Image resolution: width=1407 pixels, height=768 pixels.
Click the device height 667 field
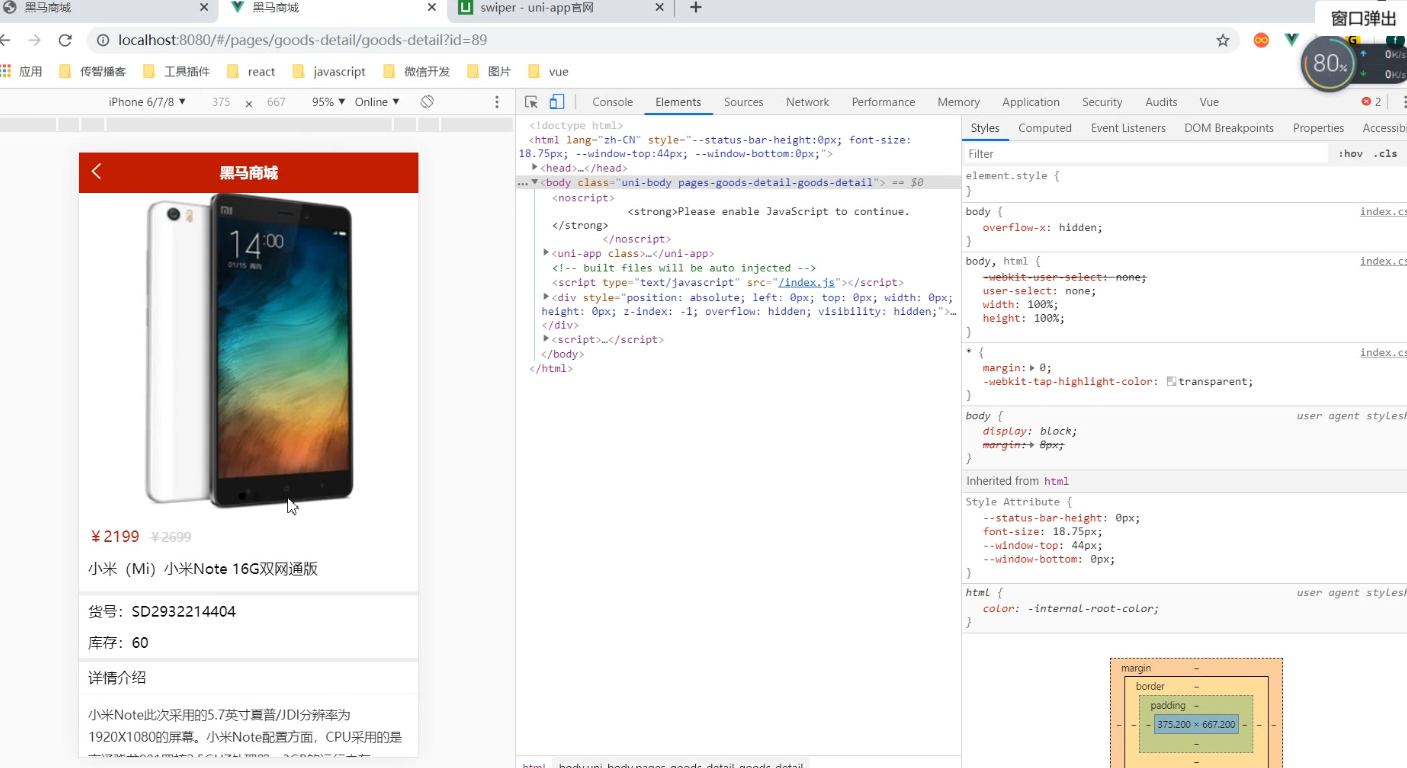pyautogui.click(x=276, y=102)
